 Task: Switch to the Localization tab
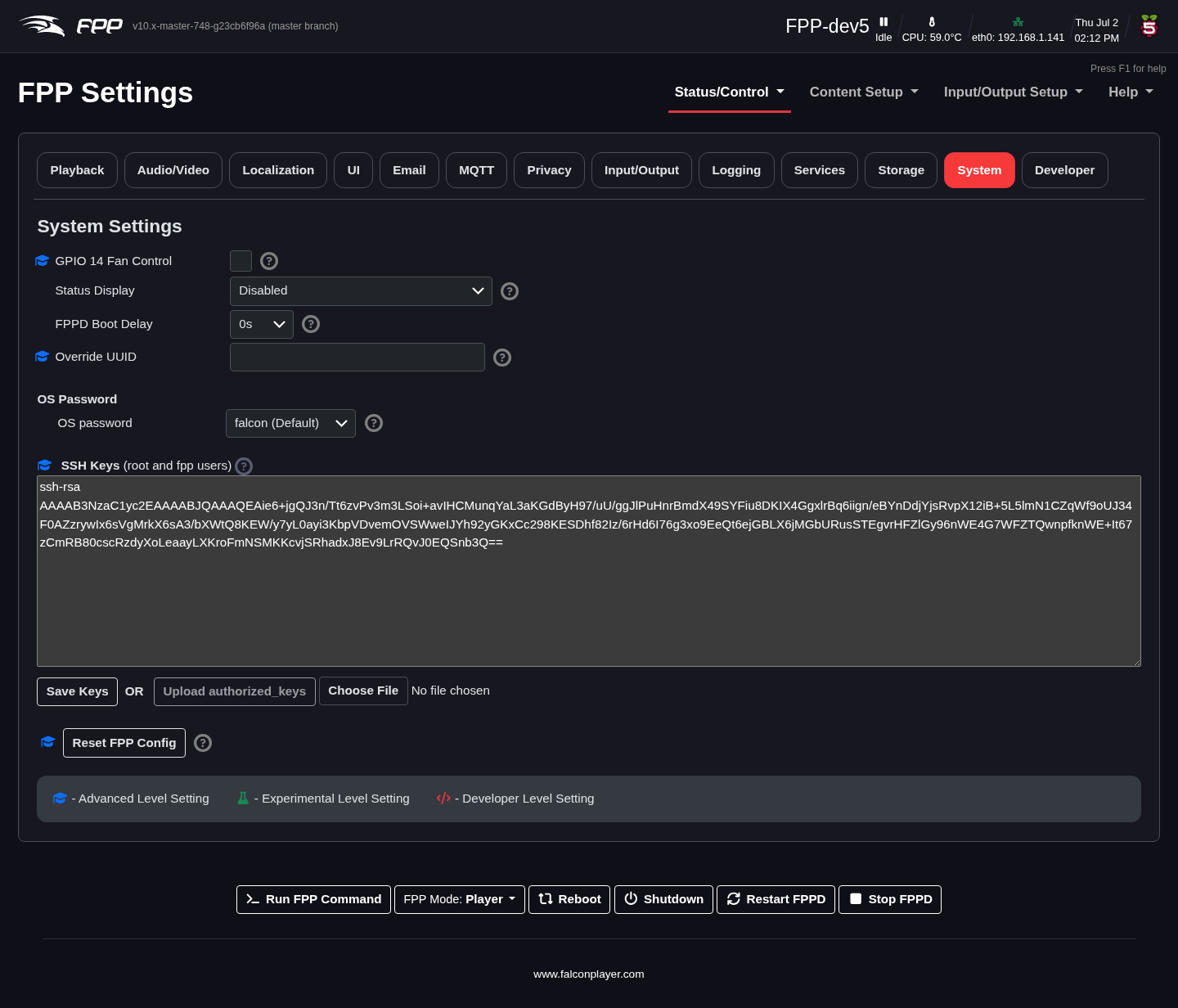(x=278, y=170)
